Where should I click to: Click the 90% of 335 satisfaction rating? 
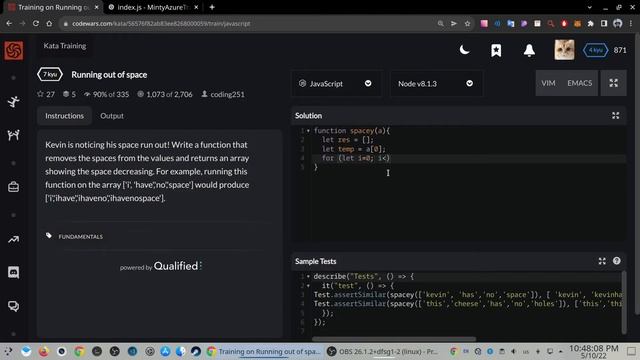coord(107,94)
